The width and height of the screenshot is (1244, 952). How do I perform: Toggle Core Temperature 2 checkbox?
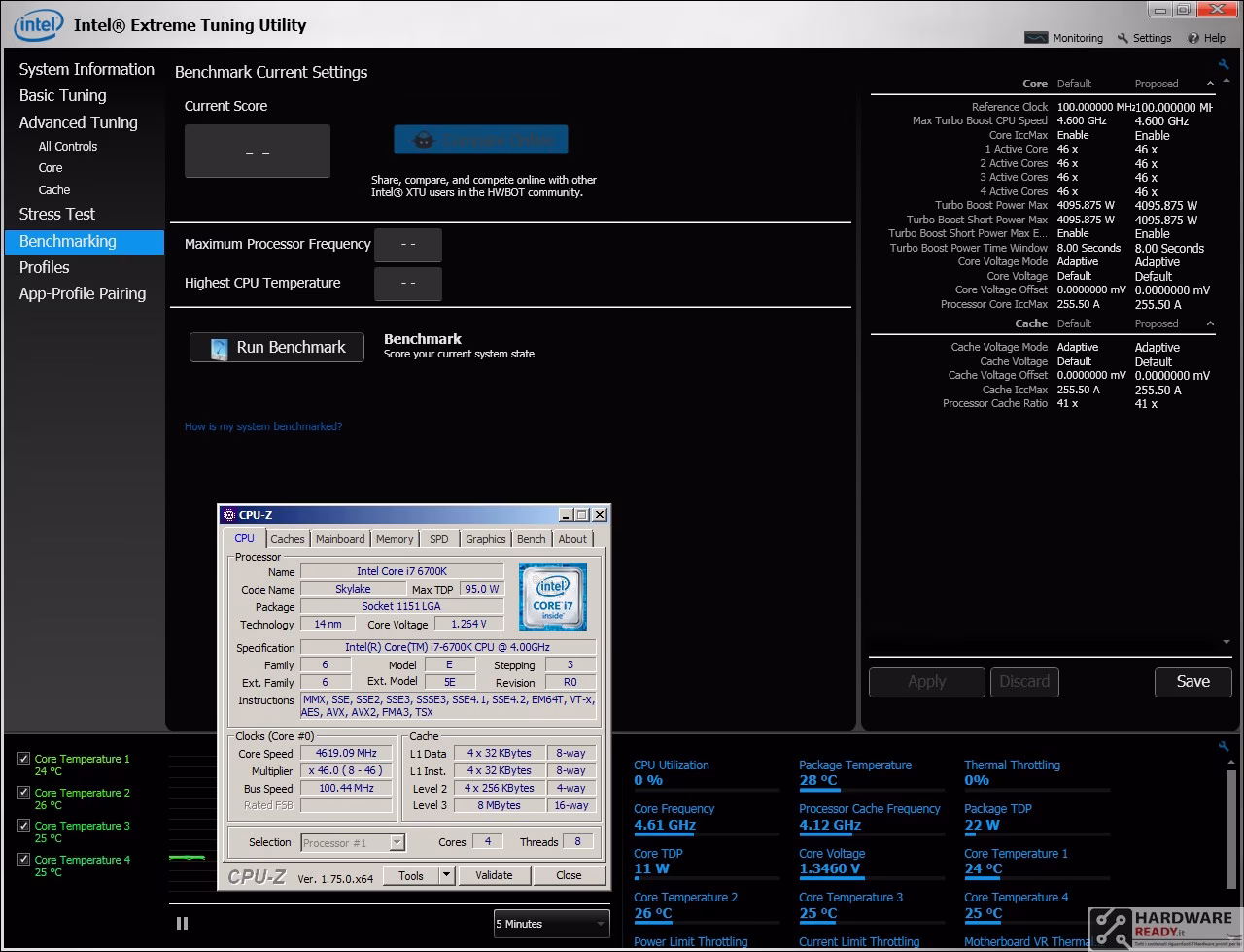(24, 793)
